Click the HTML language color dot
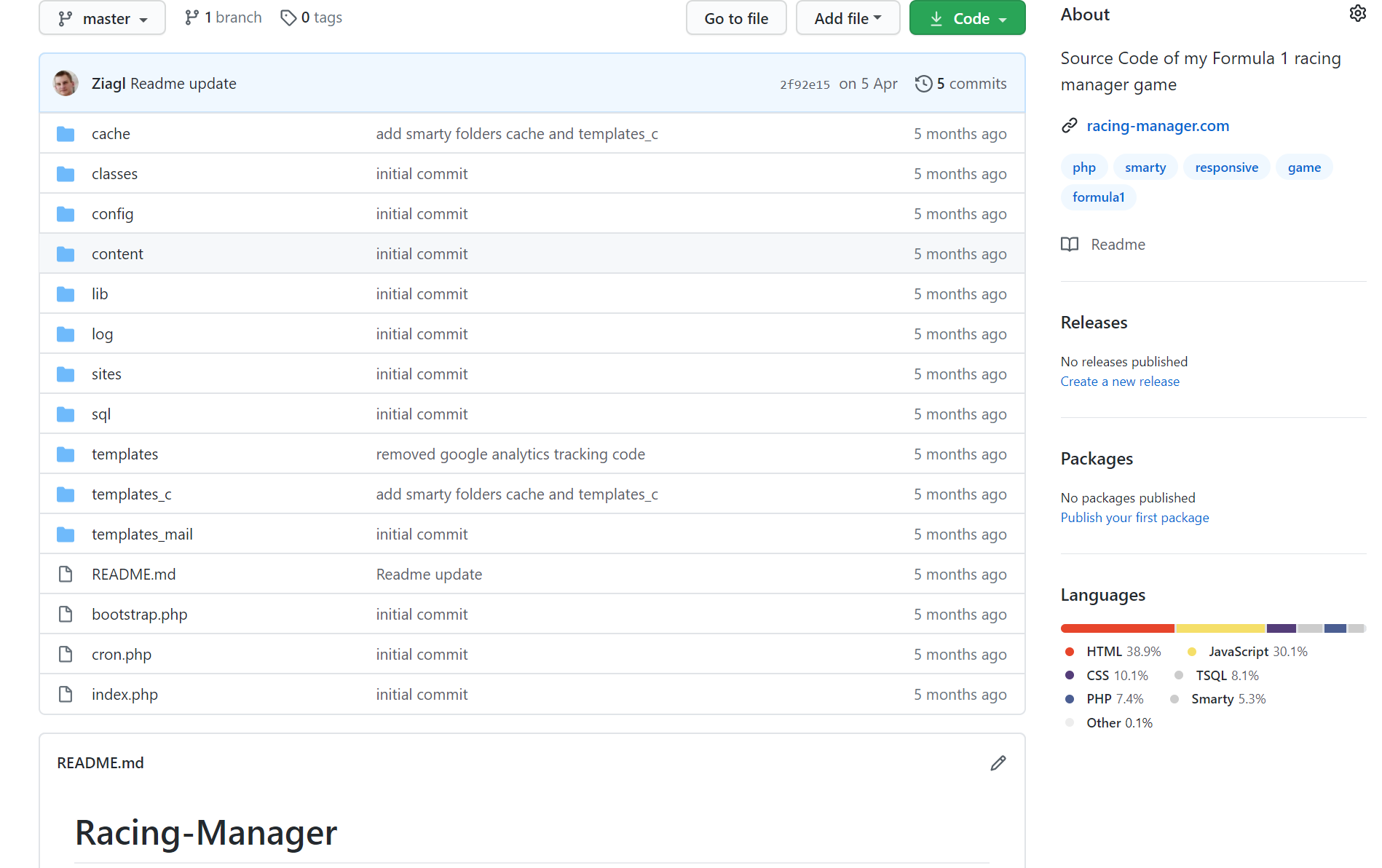 (x=1070, y=652)
